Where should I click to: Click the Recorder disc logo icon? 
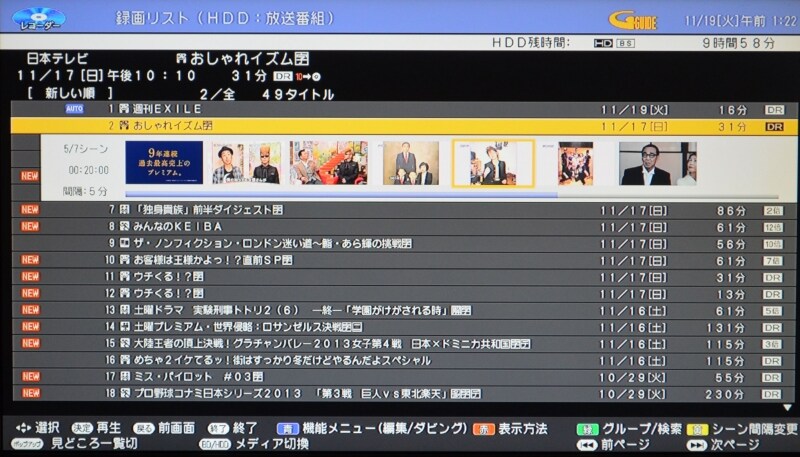pos(39,18)
